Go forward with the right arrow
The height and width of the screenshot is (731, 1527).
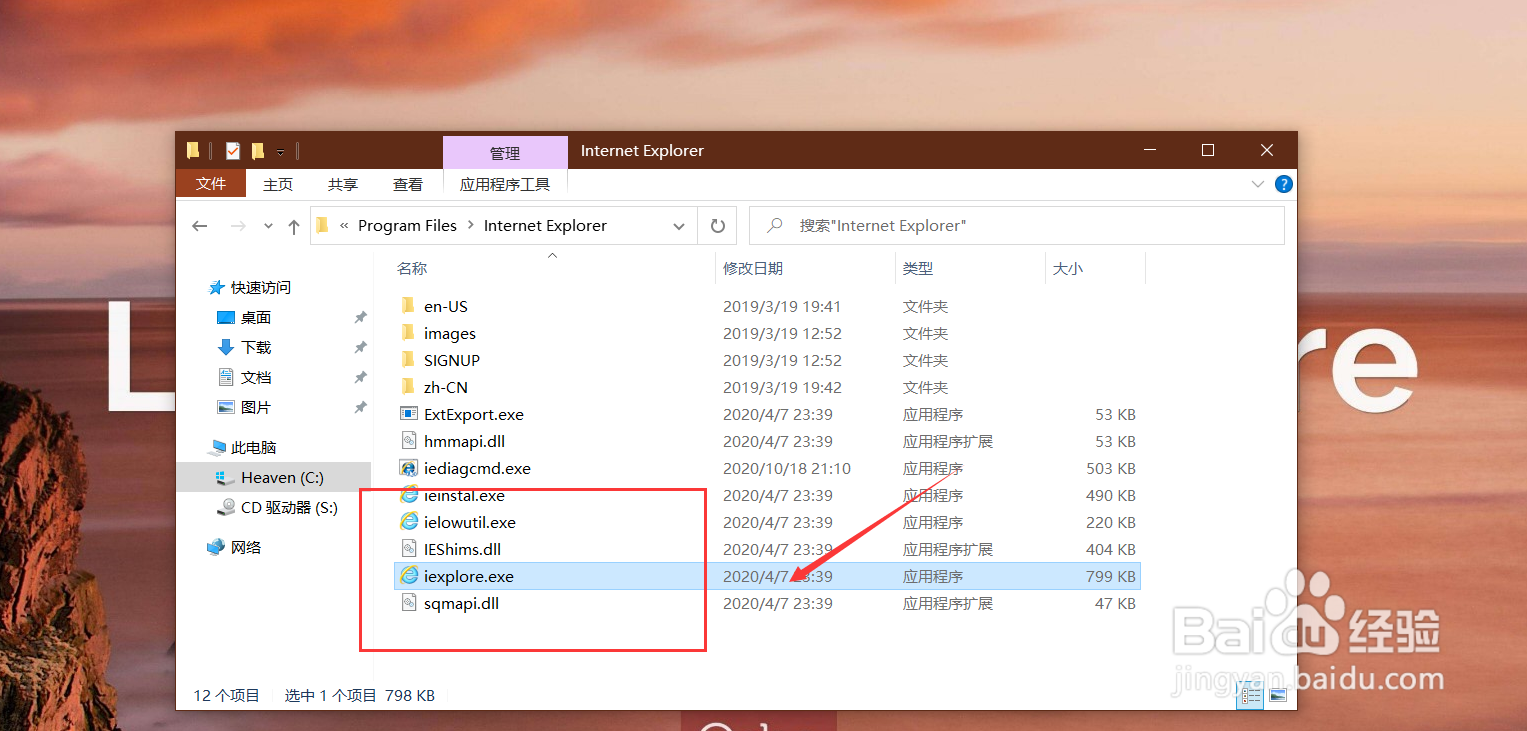238,226
